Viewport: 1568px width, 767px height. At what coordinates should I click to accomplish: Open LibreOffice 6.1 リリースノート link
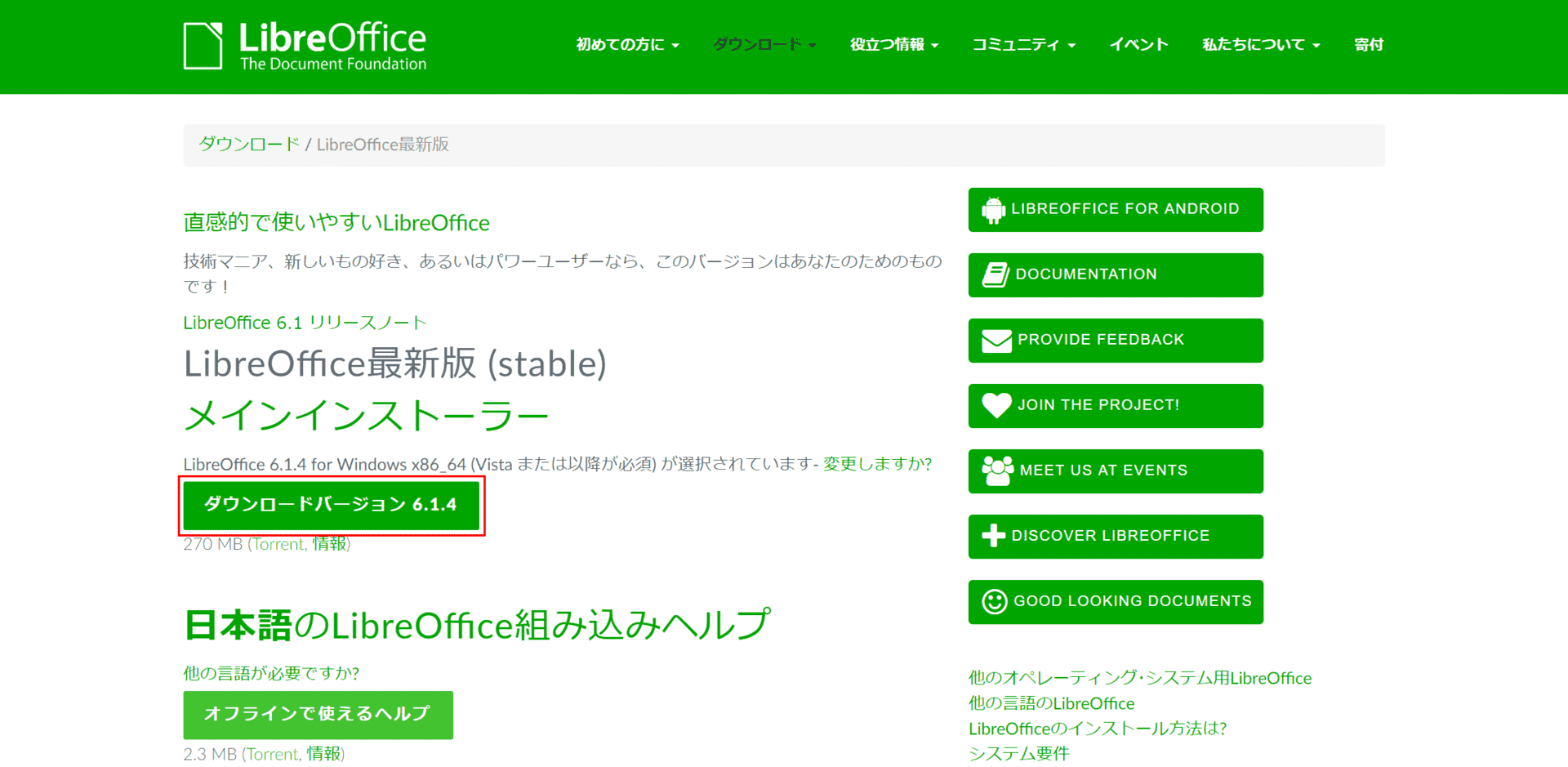click(305, 323)
